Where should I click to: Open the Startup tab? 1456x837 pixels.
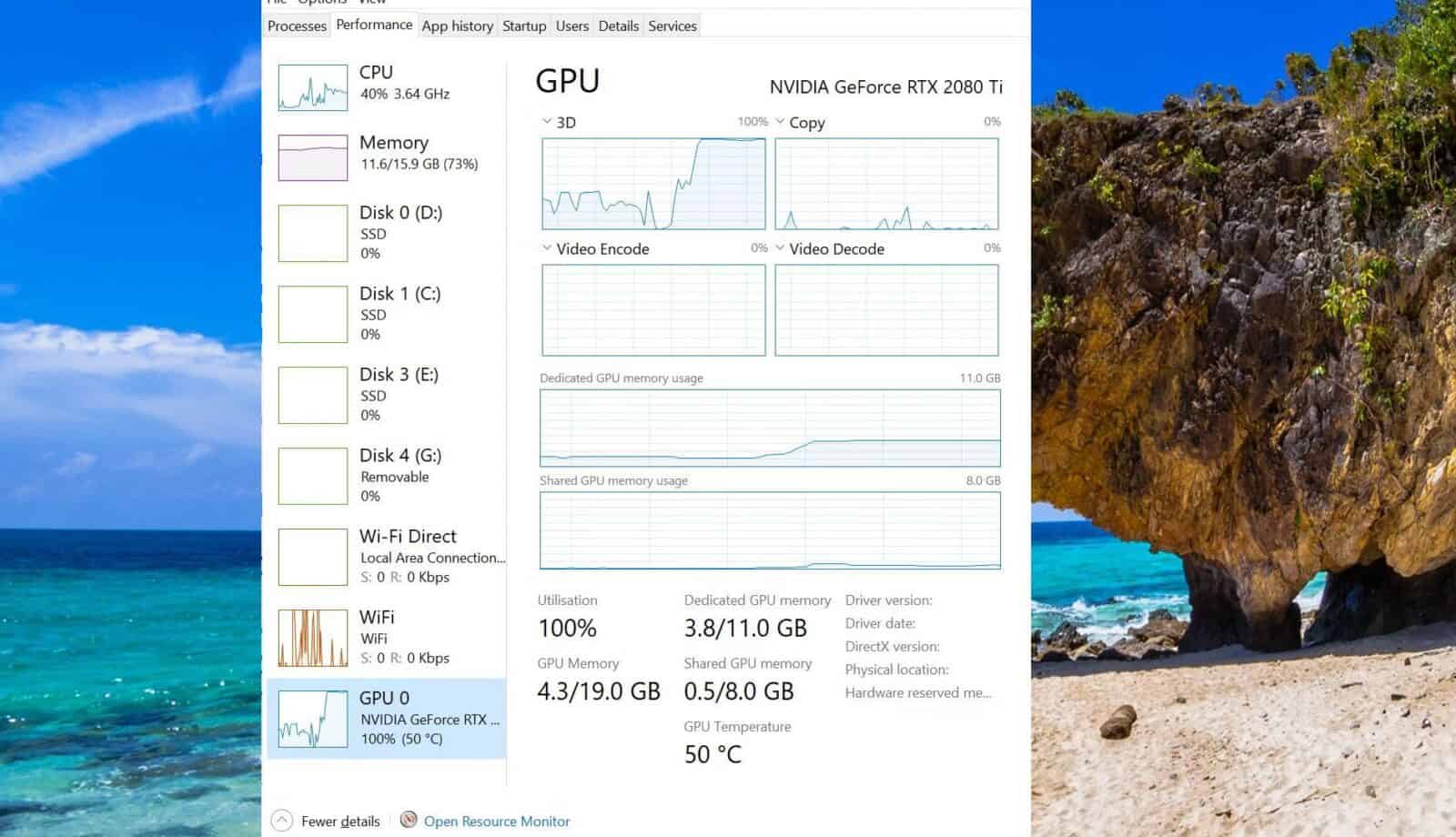click(x=524, y=25)
